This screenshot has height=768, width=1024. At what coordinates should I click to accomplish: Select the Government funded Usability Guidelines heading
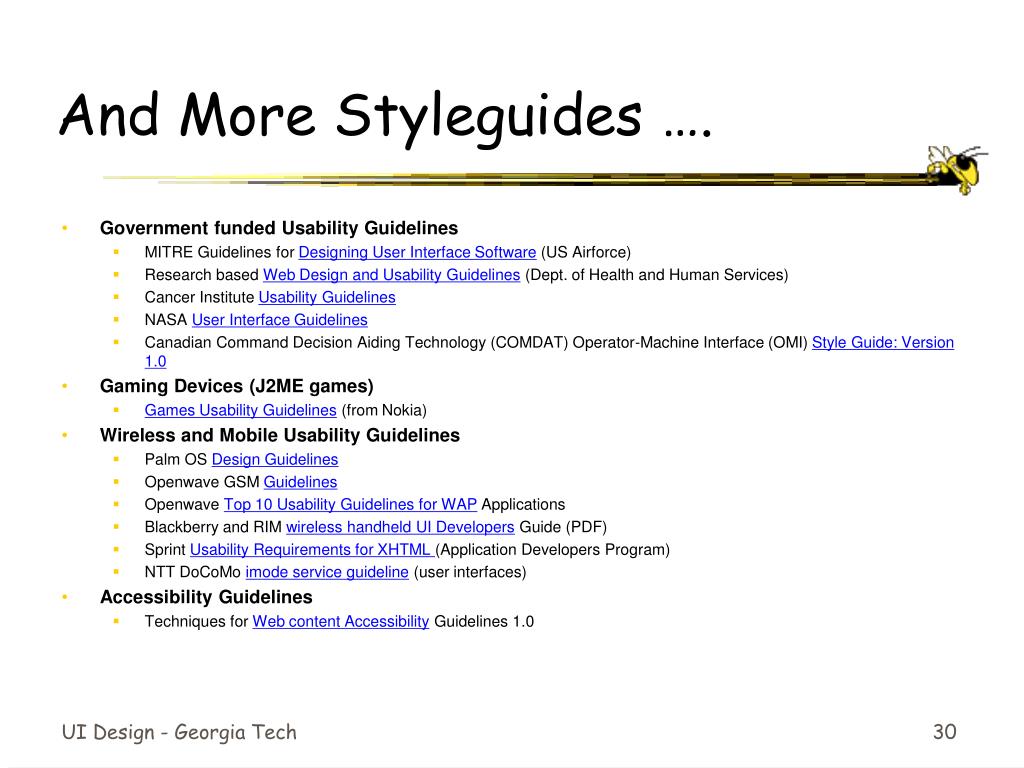279,228
